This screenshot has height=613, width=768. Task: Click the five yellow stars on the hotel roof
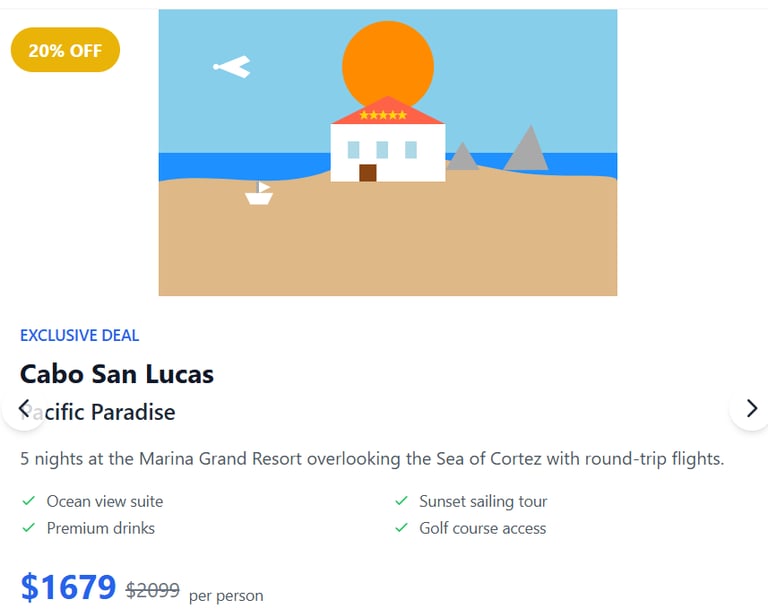(383, 116)
